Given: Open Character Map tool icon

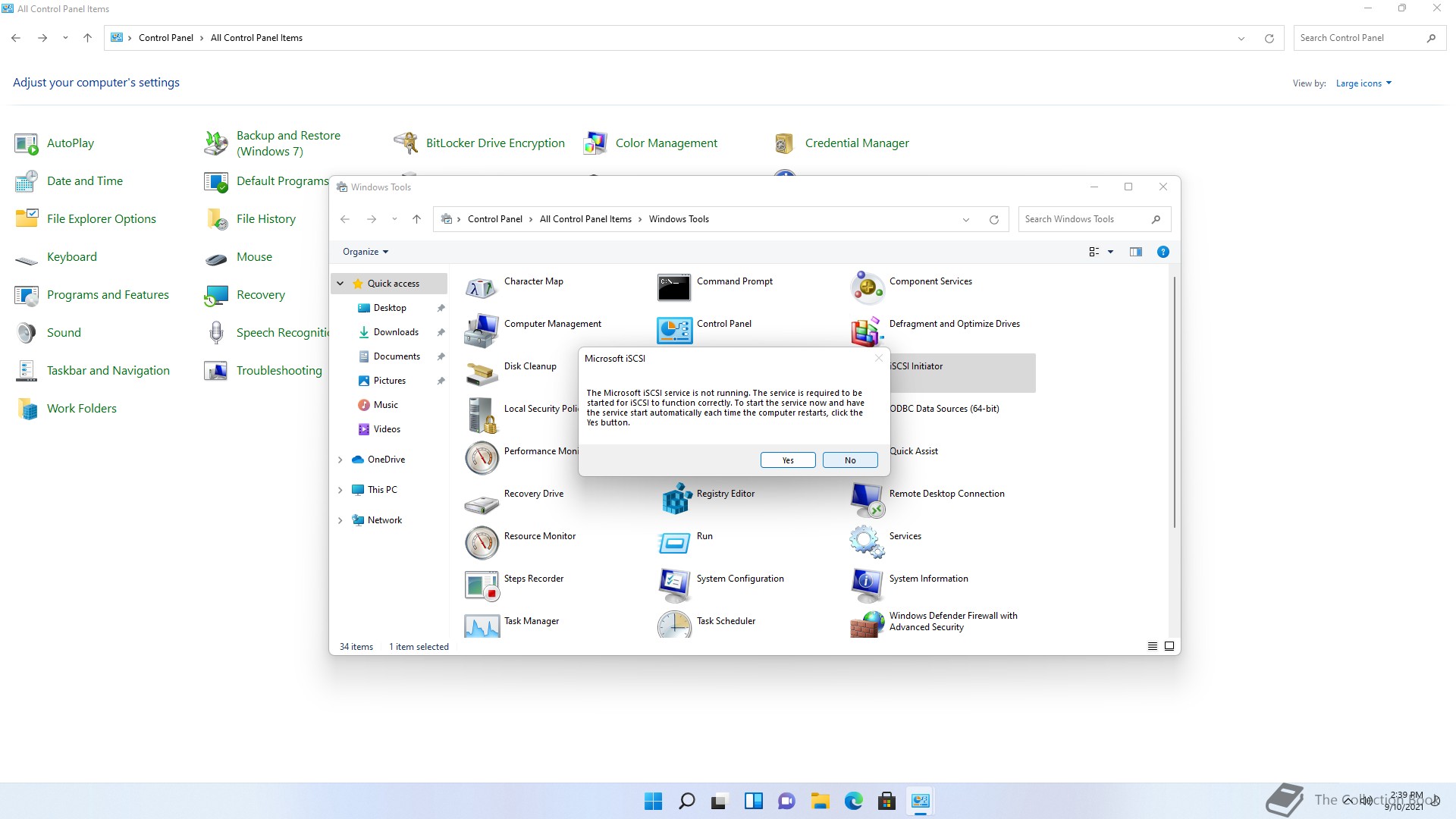Looking at the screenshot, I should (x=482, y=288).
